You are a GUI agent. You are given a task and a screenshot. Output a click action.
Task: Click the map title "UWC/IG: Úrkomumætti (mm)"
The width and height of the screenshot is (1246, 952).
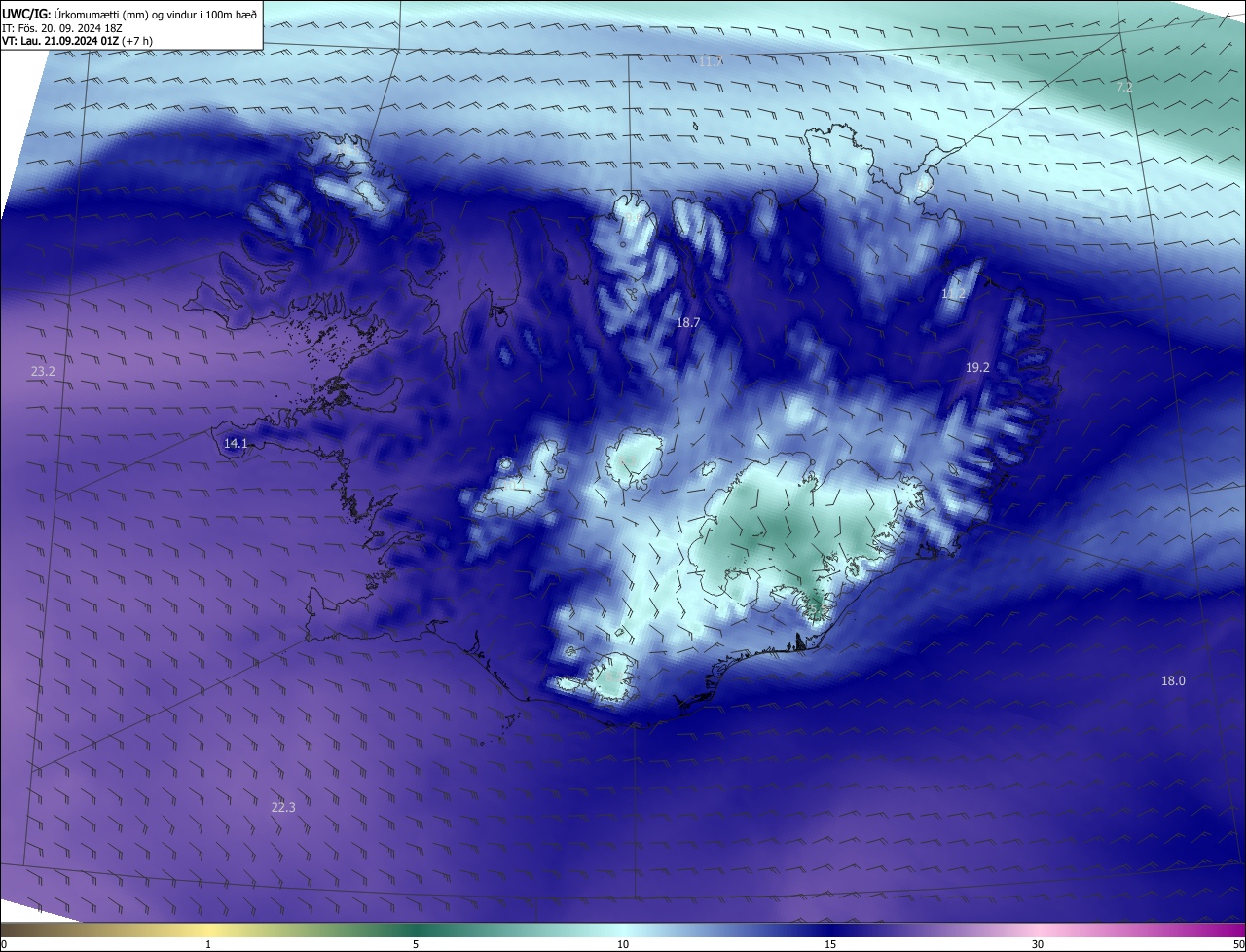tap(76, 14)
